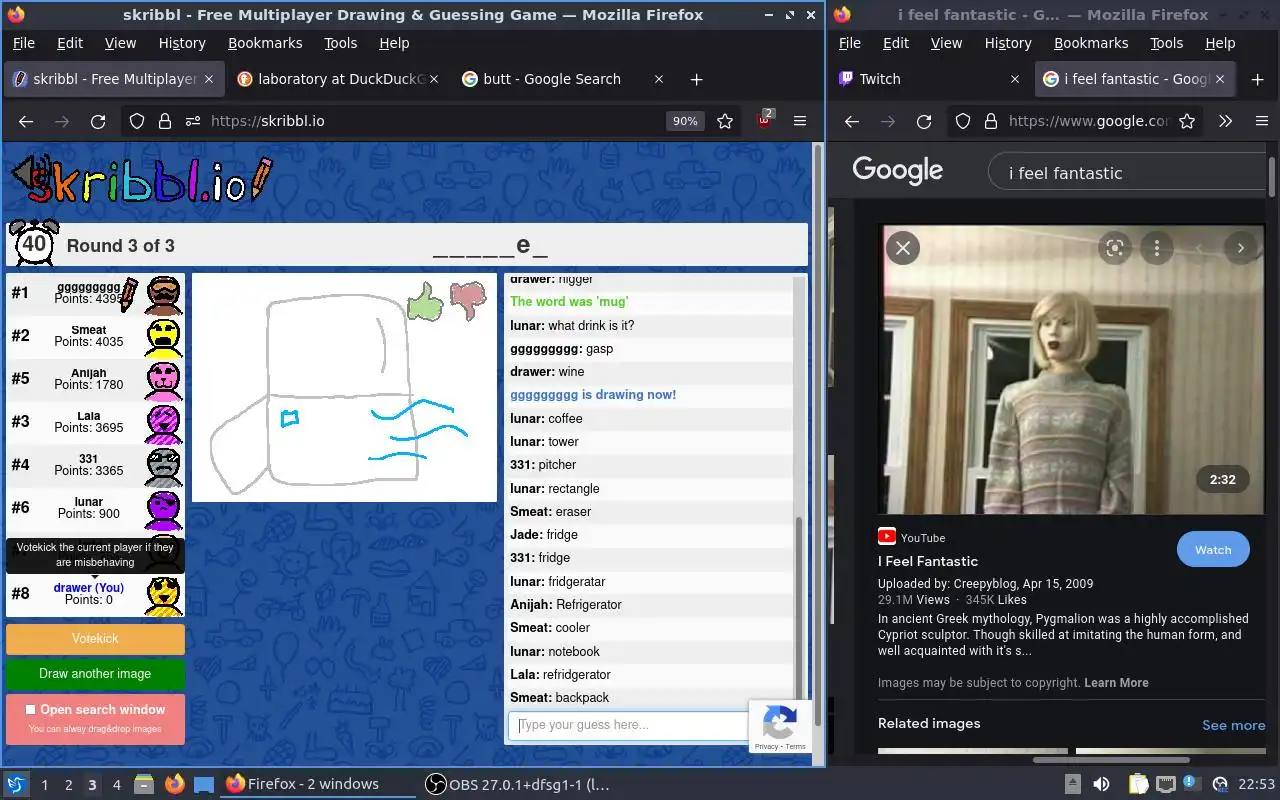Click the 90% zoom level indicator

coord(685,121)
